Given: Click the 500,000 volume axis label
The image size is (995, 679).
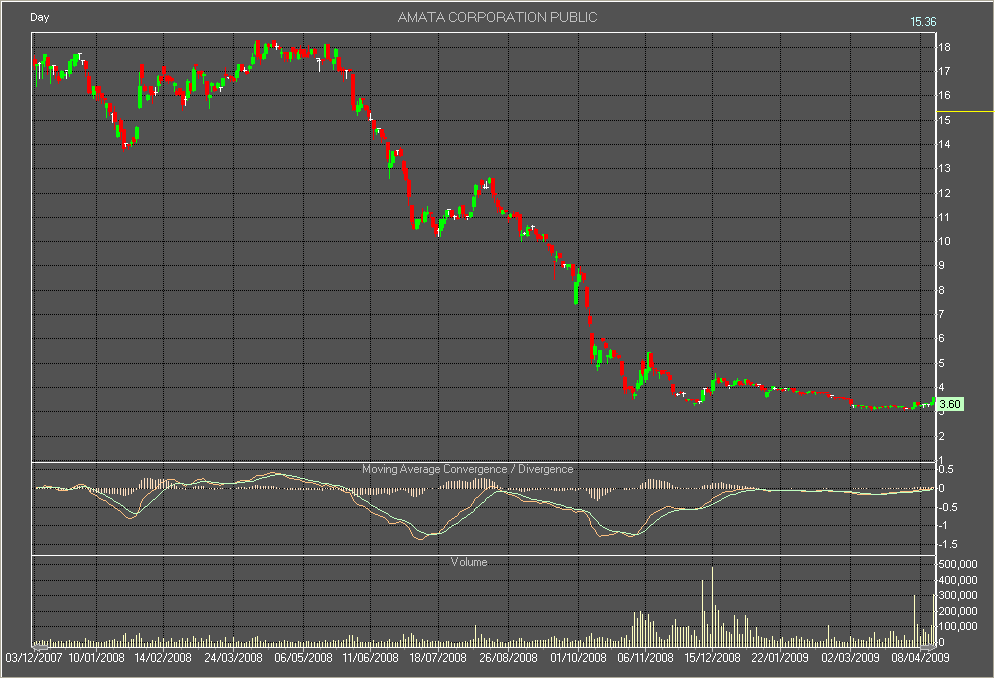Looking at the screenshot, I should tap(958, 564).
